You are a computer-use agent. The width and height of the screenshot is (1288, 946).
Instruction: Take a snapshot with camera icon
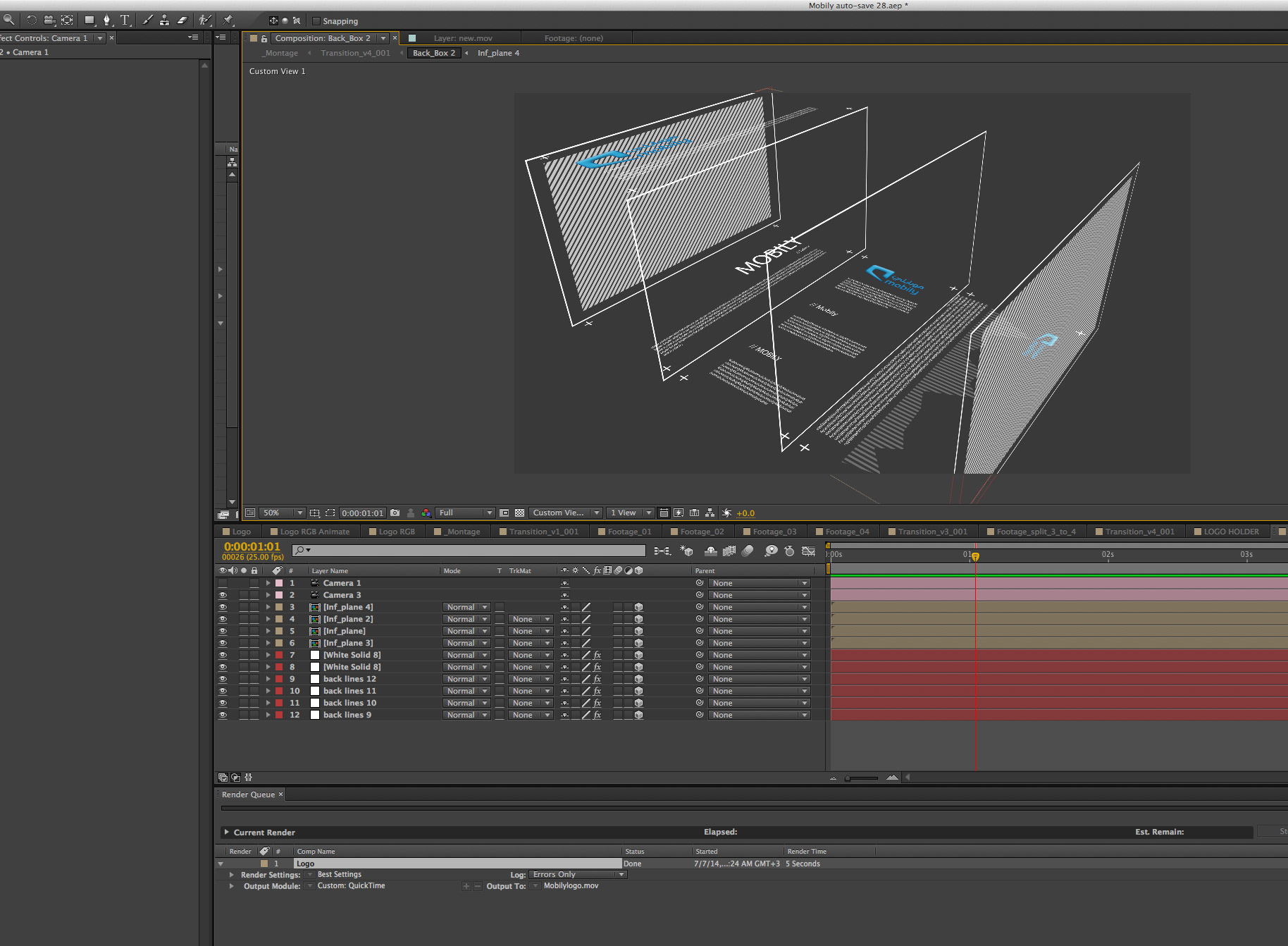(395, 512)
